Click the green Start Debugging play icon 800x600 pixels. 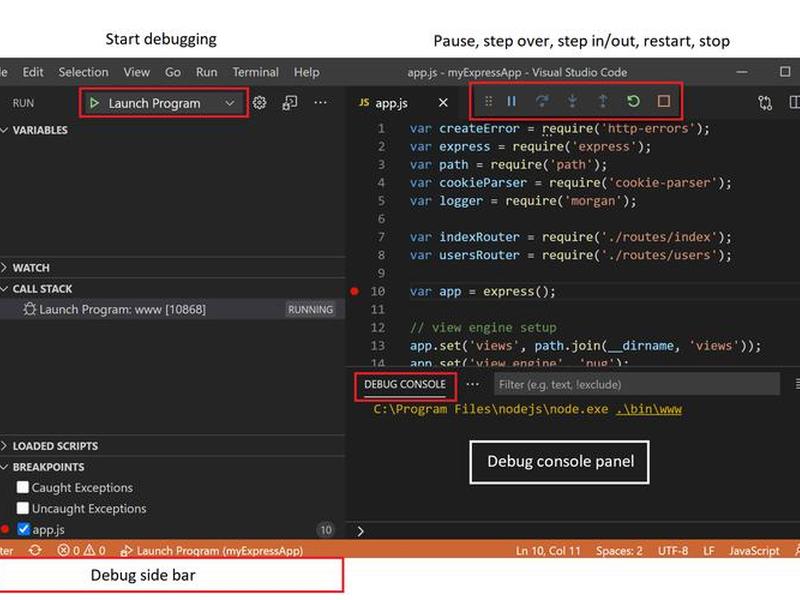94,103
